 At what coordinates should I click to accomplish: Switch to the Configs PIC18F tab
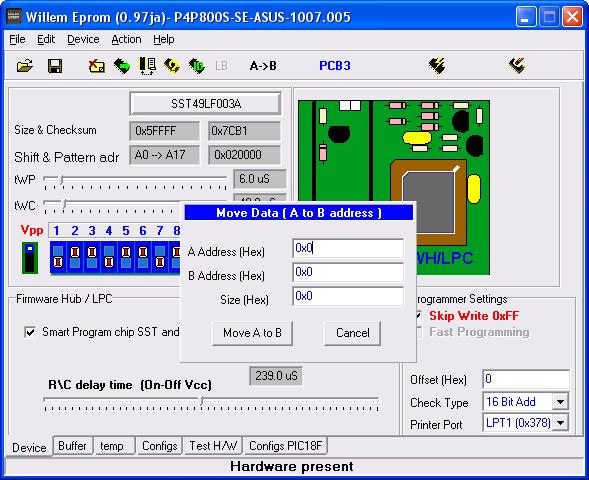click(x=285, y=446)
